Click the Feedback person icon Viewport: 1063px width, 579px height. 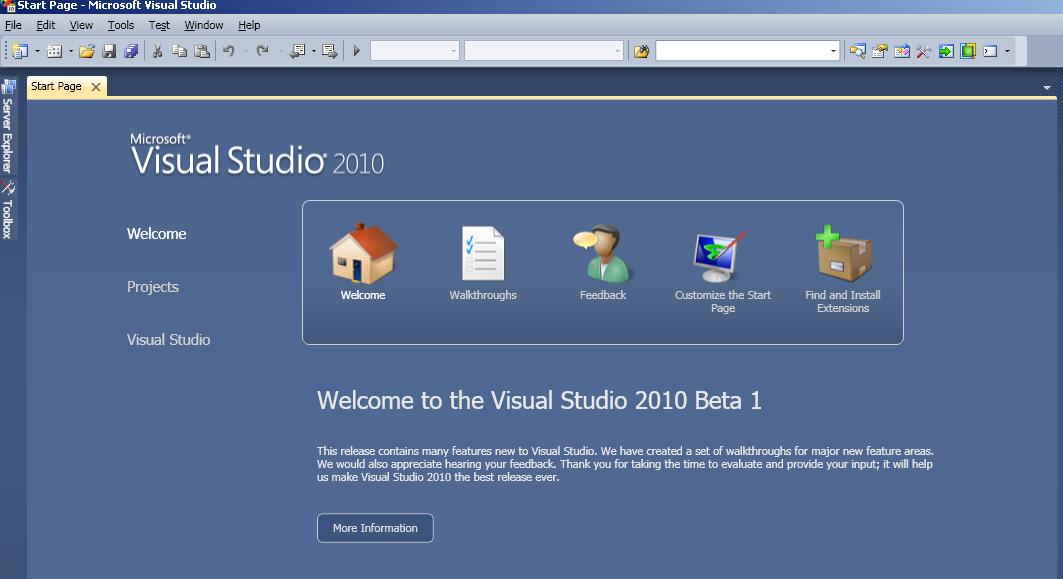coord(603,254)
